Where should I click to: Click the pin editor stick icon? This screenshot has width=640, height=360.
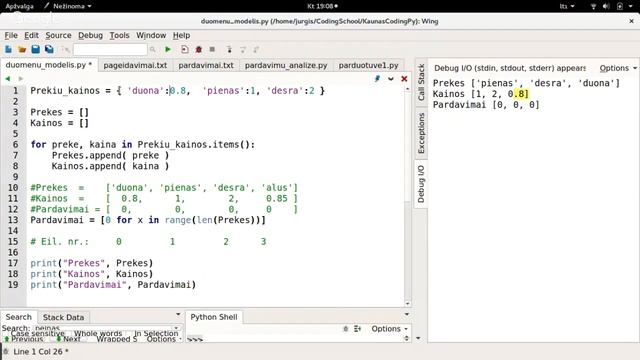pos(377,78)
